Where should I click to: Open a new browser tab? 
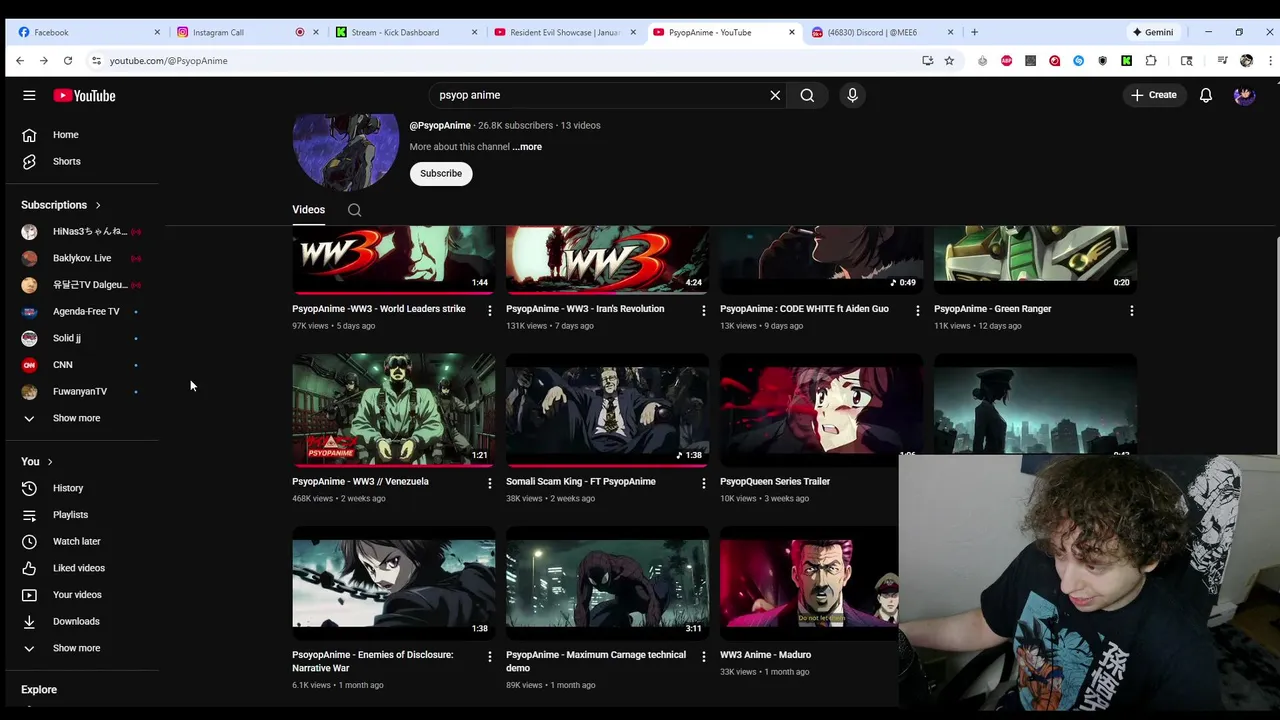pyautogui.click(x=974, y=32)
